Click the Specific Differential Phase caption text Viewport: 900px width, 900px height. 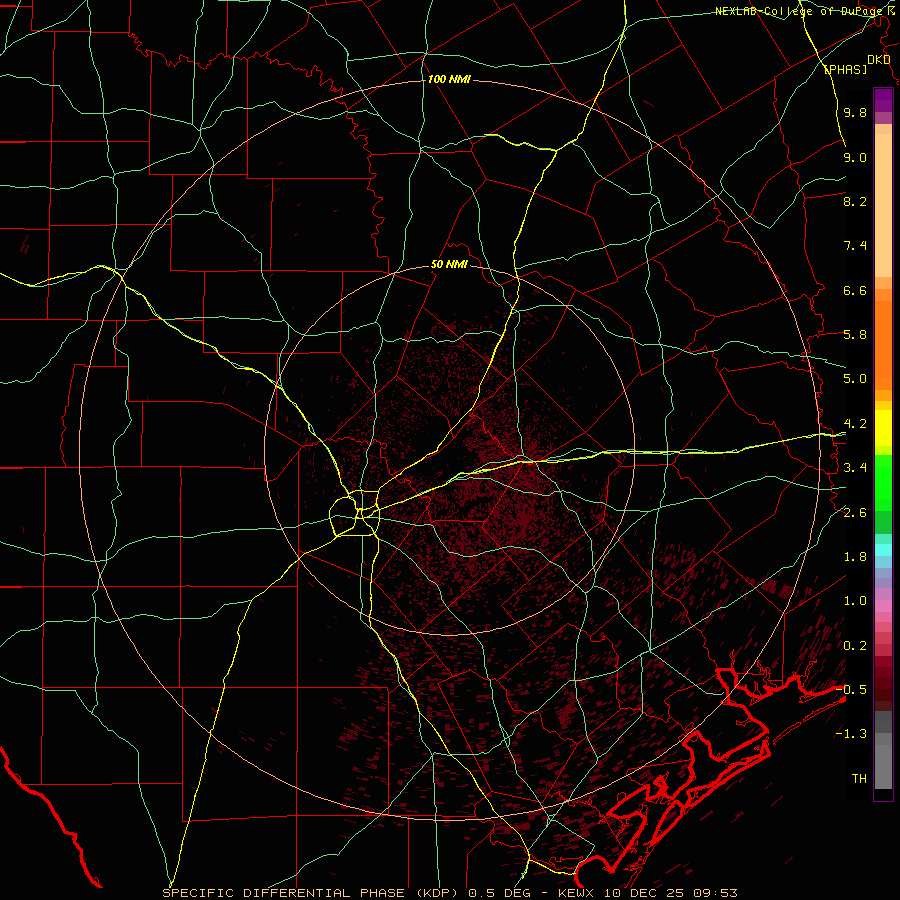pyautogui.click(x=449, y=893)
